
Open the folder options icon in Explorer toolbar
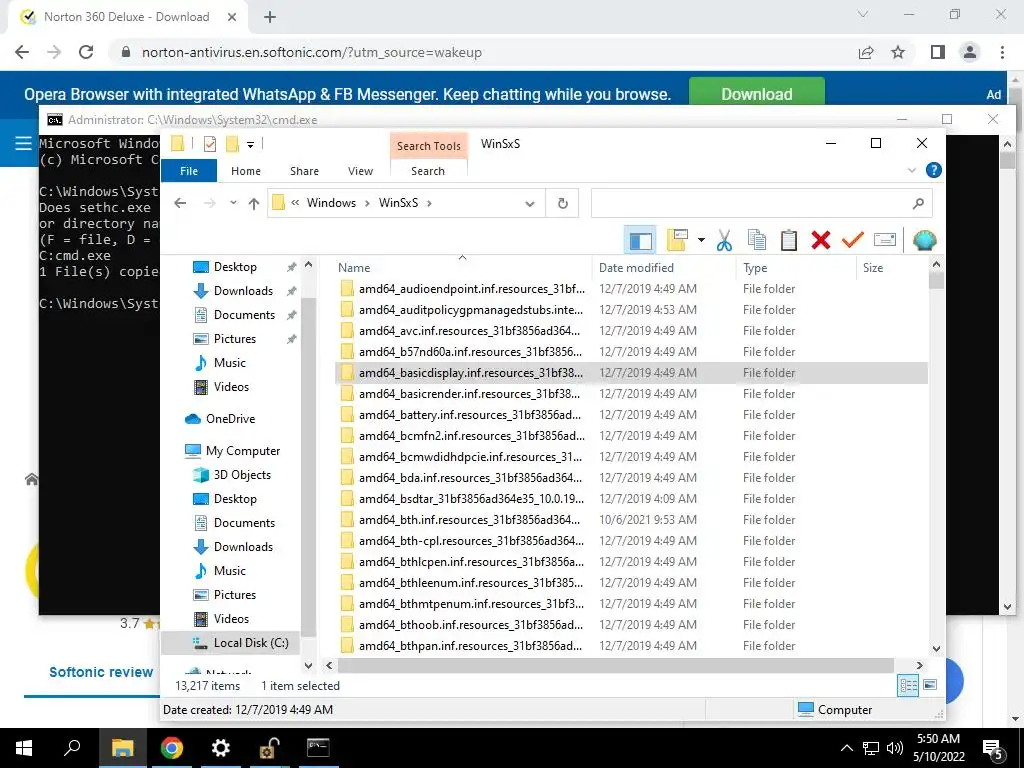[677, 240]
